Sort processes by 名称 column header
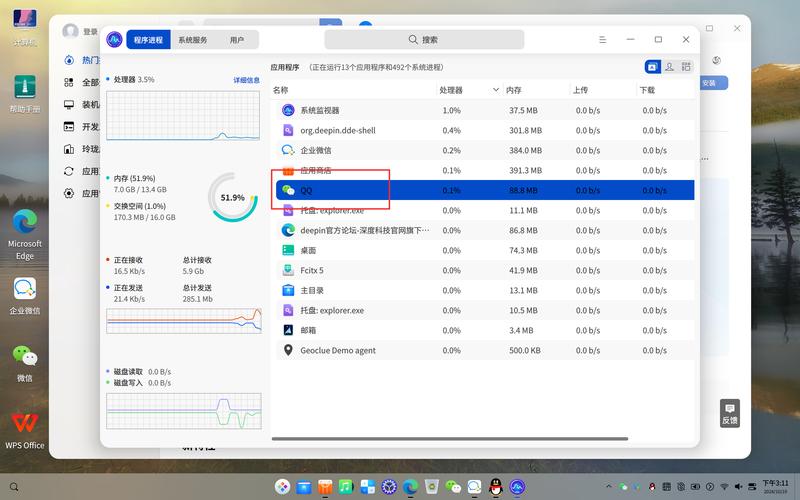Viewport: 800px width, 500px height. [281, 90]
